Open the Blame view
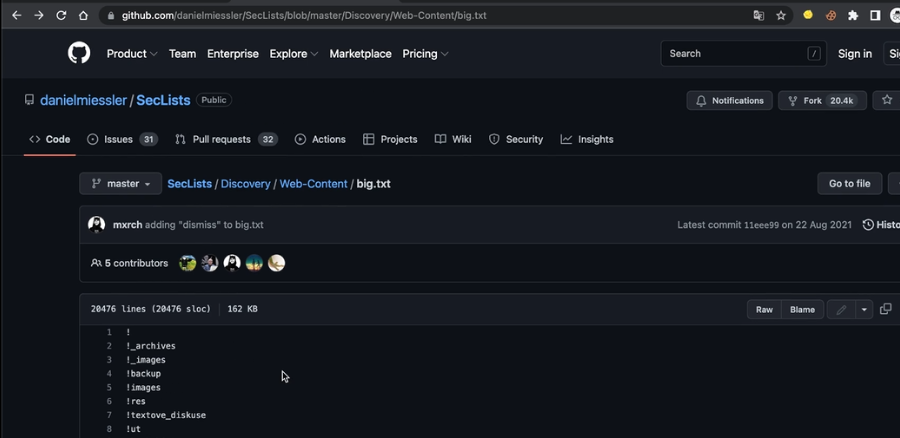This screenshot has height=438, width=900. point(802,309)
